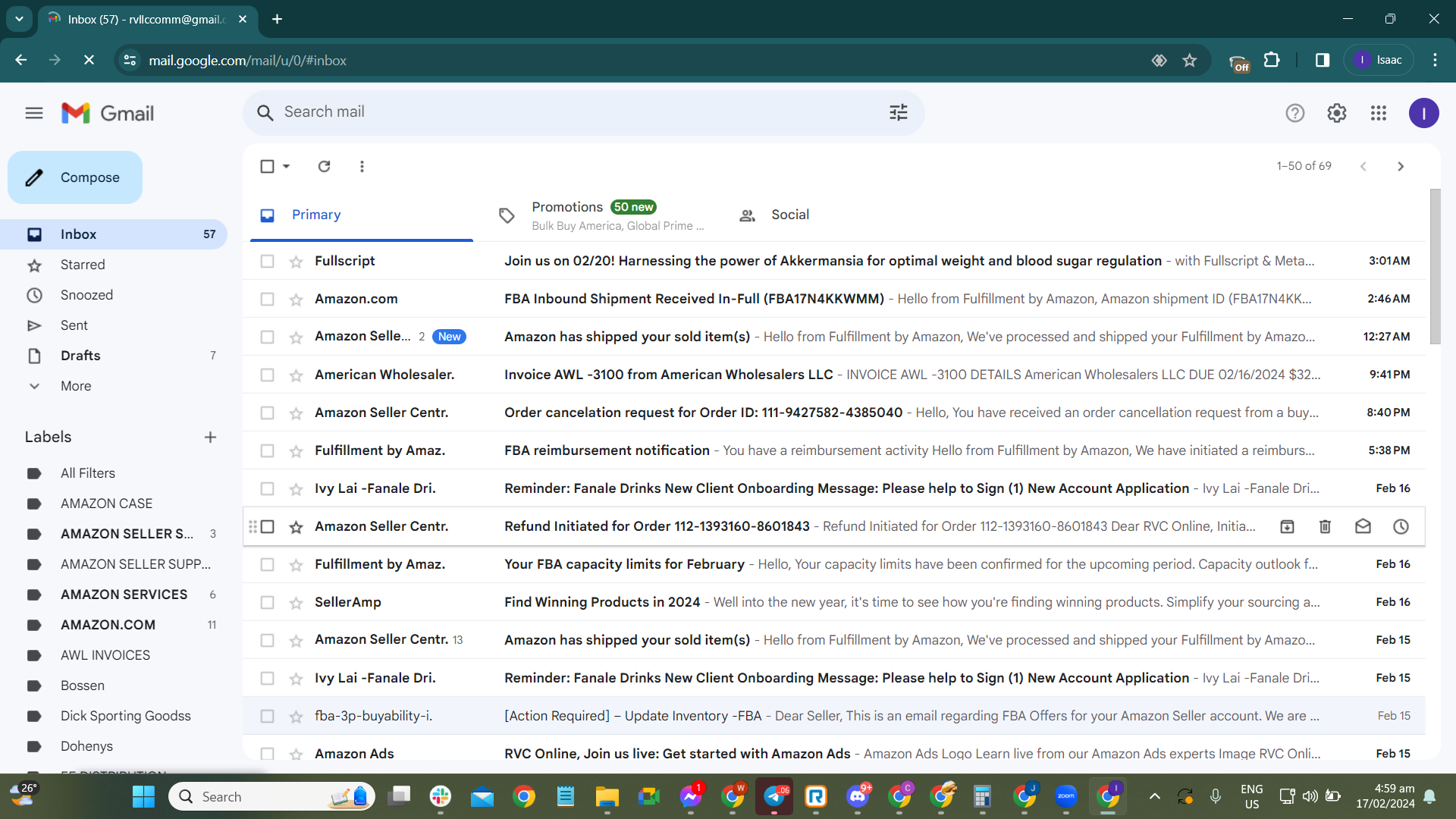This screenshot has height=819, width=1456.
Task: Check the American Wholesalers email checkbox
Action: [267, 375]
